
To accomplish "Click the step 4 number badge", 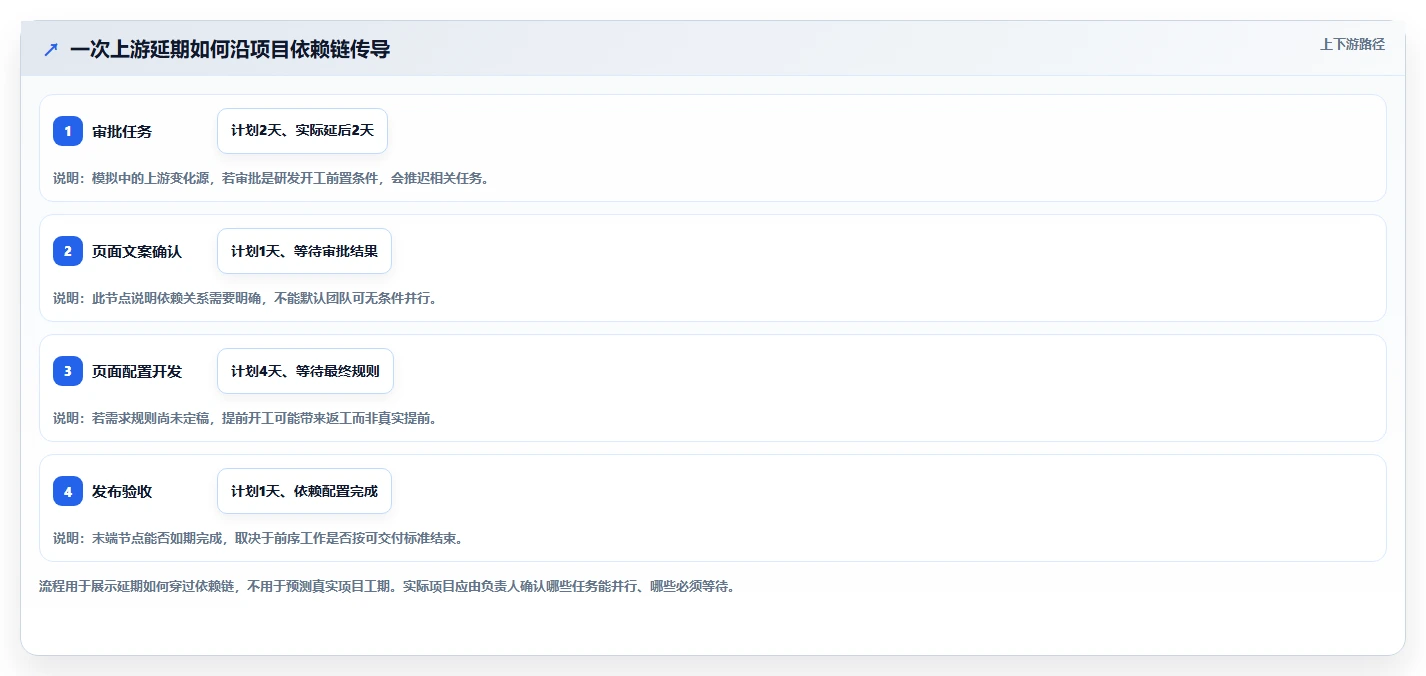I will (68, 491).
